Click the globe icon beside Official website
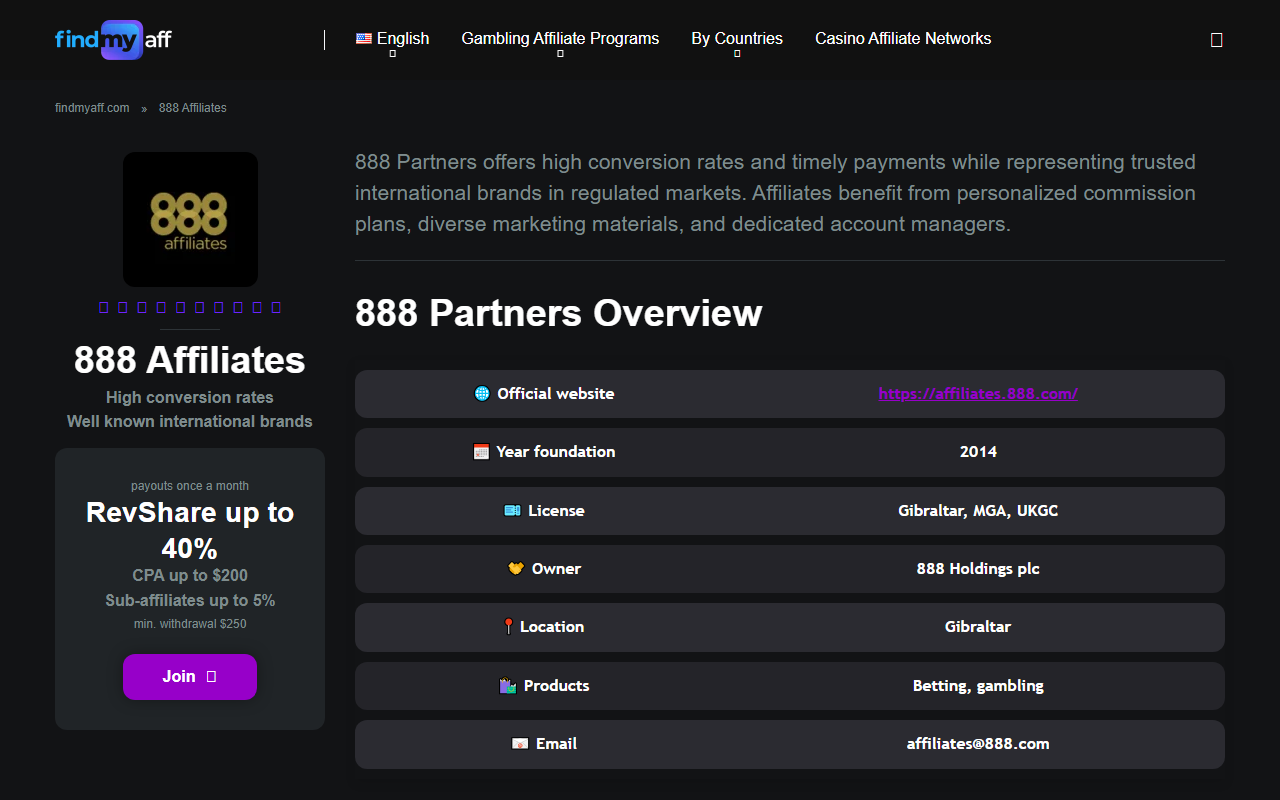This screenshot has width=1280, height=800. 482,394
